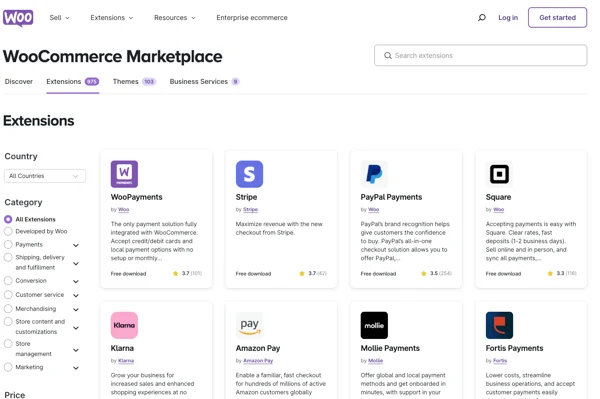Image resolution: width=600 pixels, height=399 pixels.
Task: Click the Mollie black logo icon
Action: click(374, 325)
